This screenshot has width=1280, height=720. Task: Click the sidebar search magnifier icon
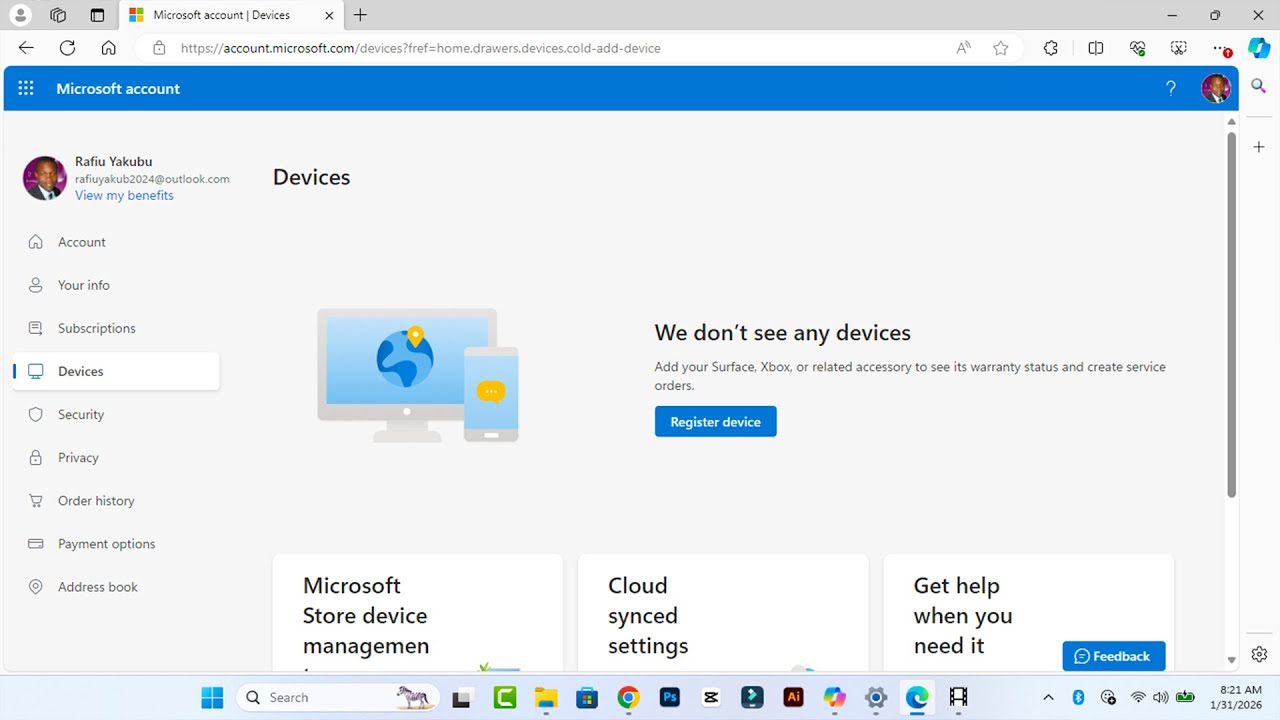(1259, 87)
